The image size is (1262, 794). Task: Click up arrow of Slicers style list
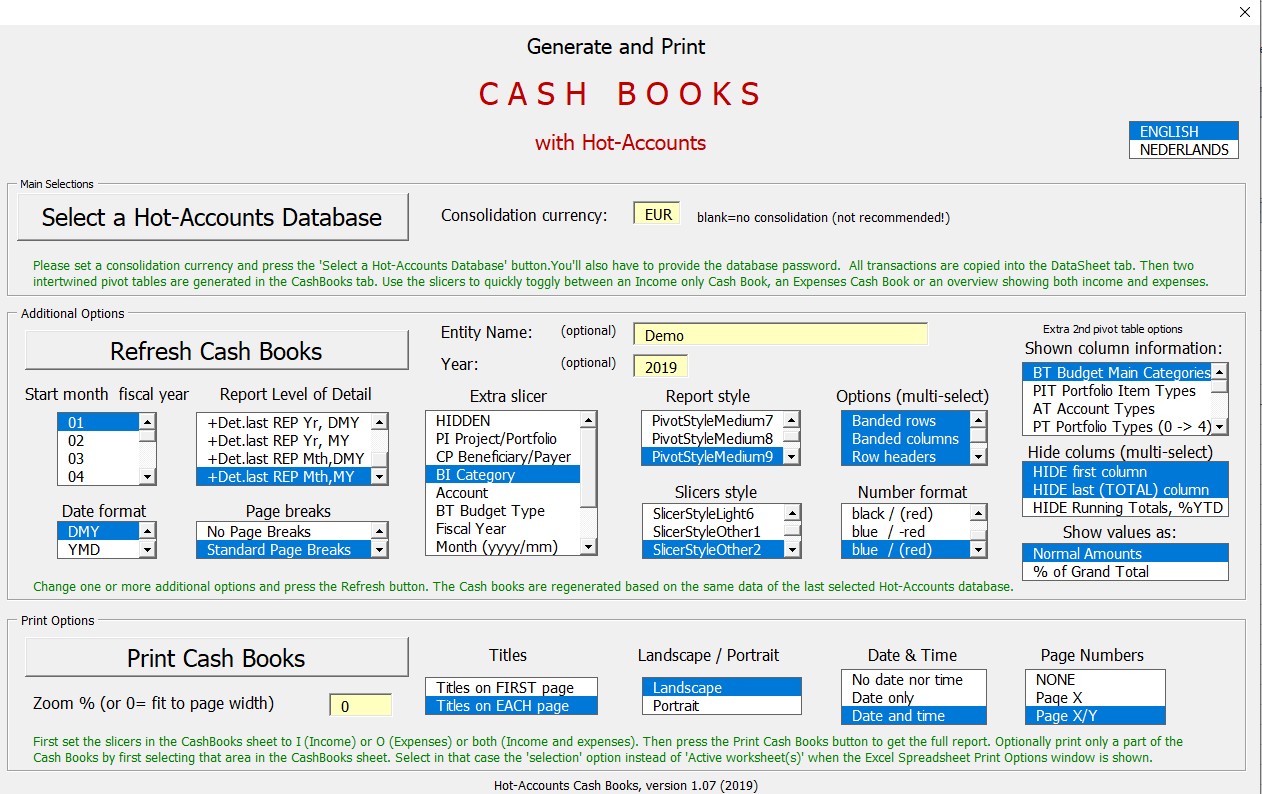click(x=792, y=513)
